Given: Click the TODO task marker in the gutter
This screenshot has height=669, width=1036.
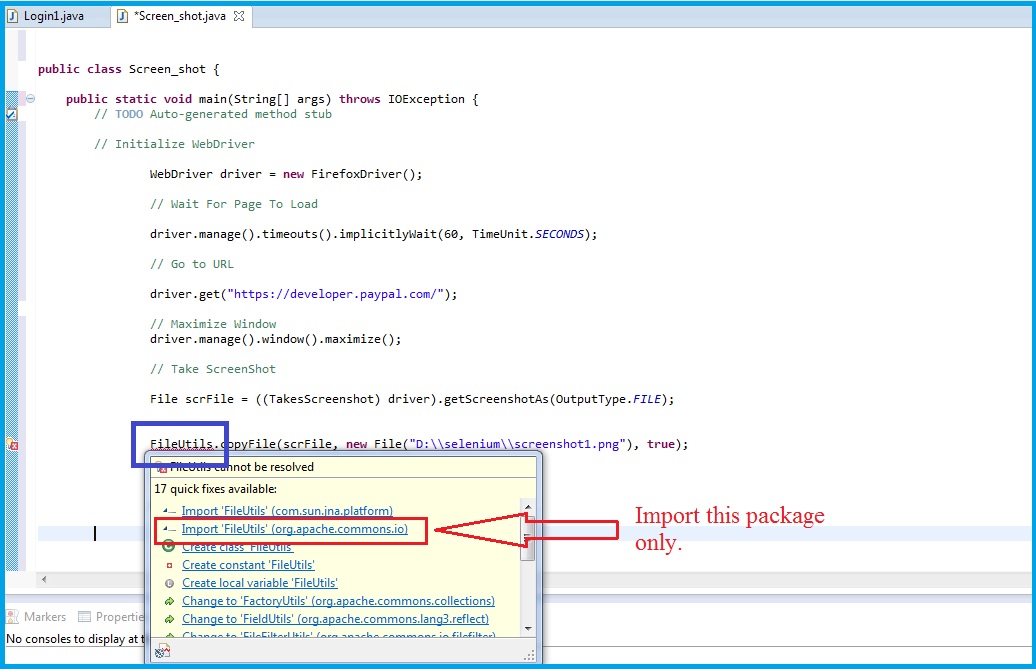Looking at the screenshot, I should click(11, 114).
